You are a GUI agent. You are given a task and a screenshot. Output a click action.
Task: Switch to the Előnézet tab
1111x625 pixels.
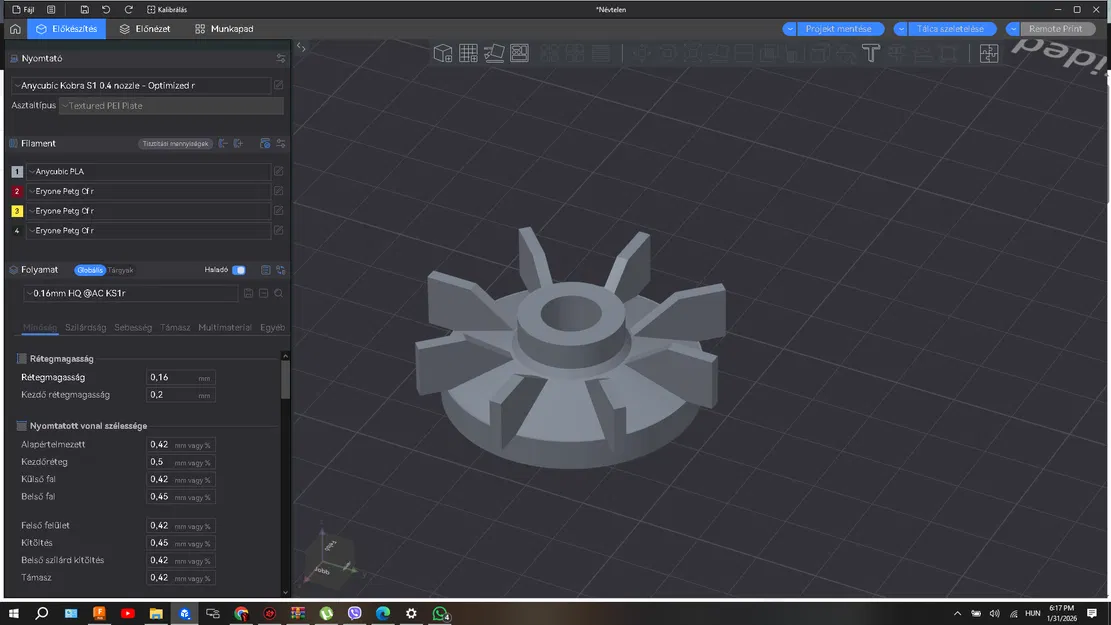tap(145, 29)
